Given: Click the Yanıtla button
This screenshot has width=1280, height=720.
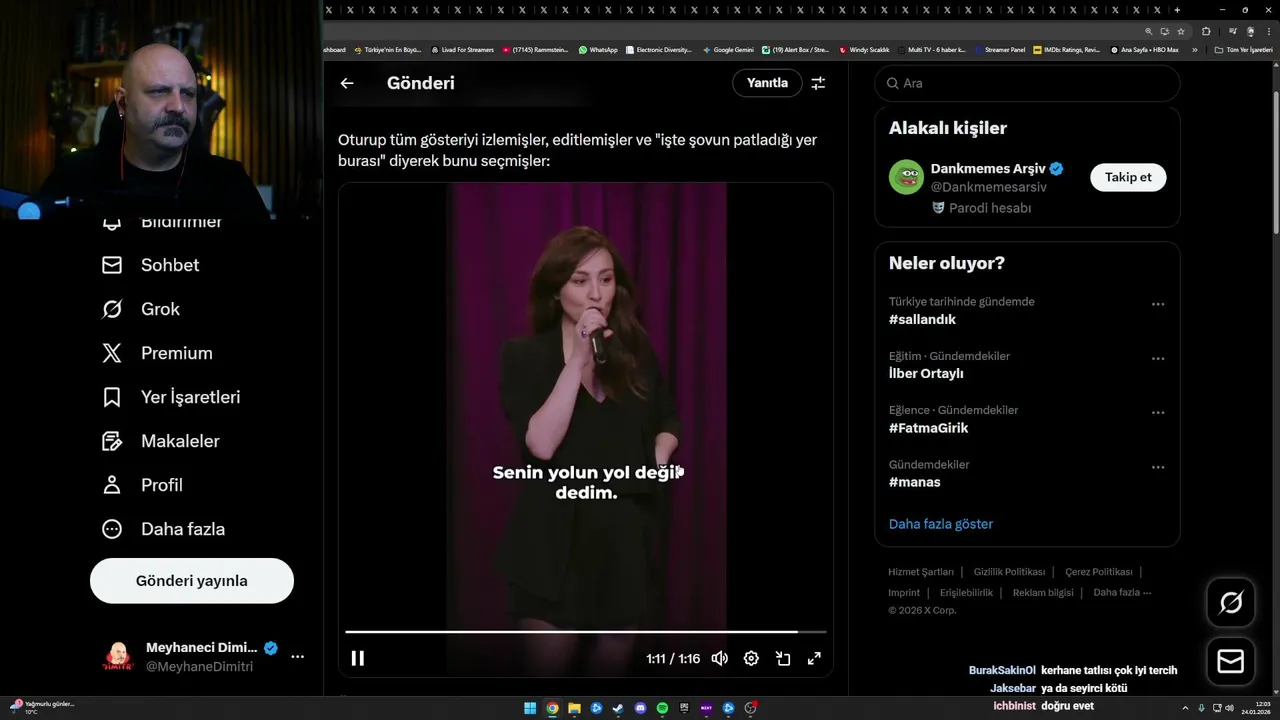Looking at the screenshot, I should click(767, 83).
